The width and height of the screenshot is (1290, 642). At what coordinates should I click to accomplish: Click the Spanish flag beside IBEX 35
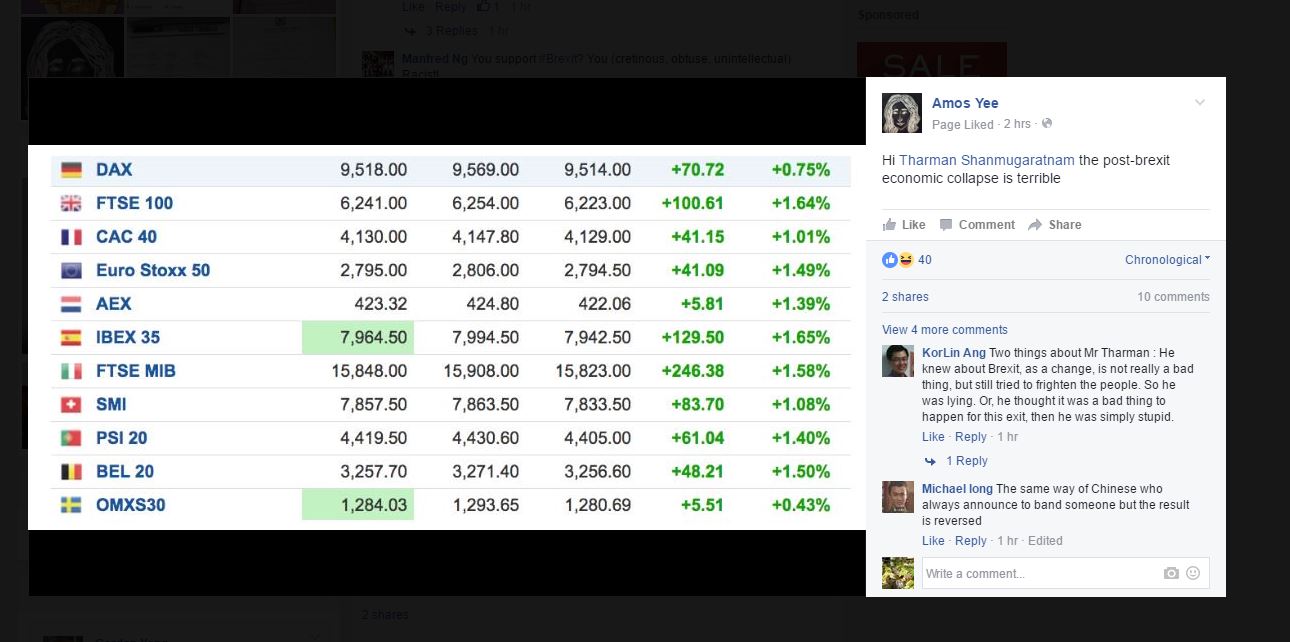point(71,338)
